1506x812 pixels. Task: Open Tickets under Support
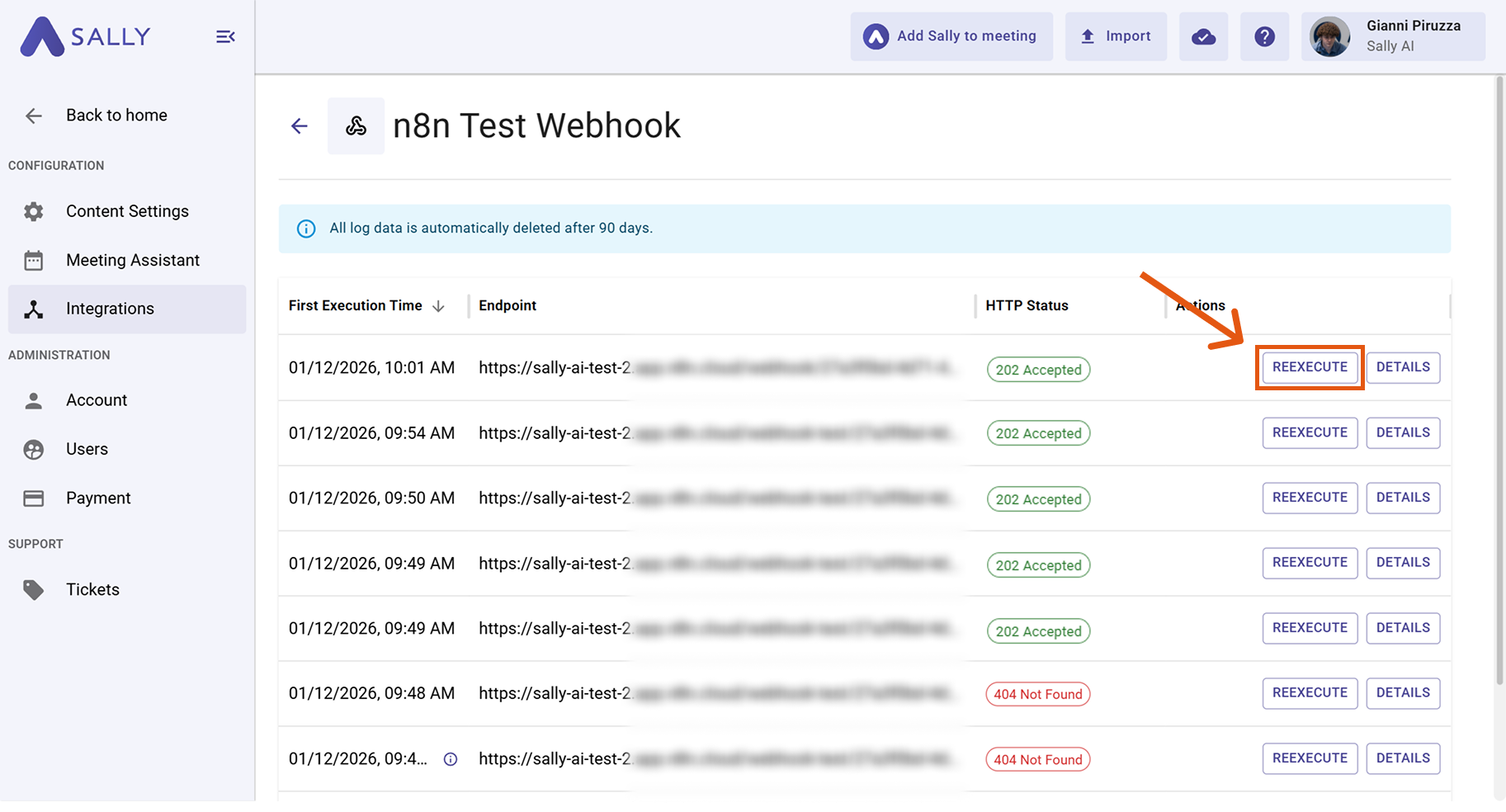tap(92, 589)
